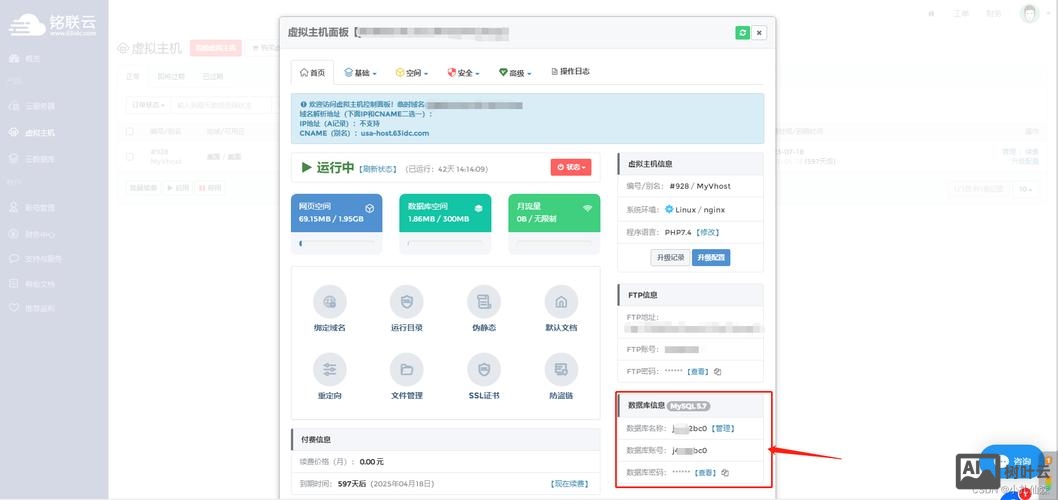Open the red 状态 dropdown button

click(571, 167)
